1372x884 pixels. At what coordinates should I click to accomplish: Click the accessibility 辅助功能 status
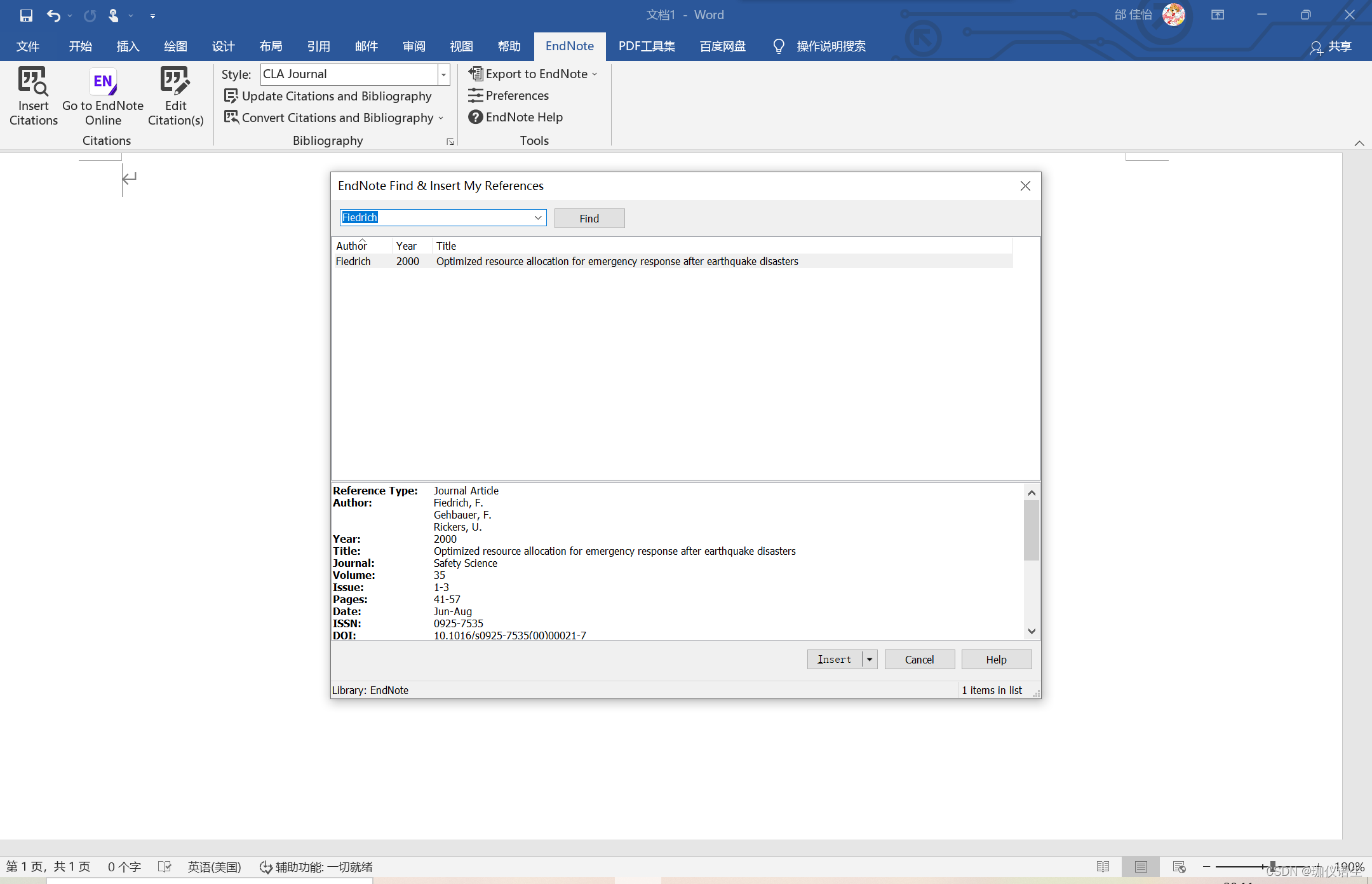(316, 867)
